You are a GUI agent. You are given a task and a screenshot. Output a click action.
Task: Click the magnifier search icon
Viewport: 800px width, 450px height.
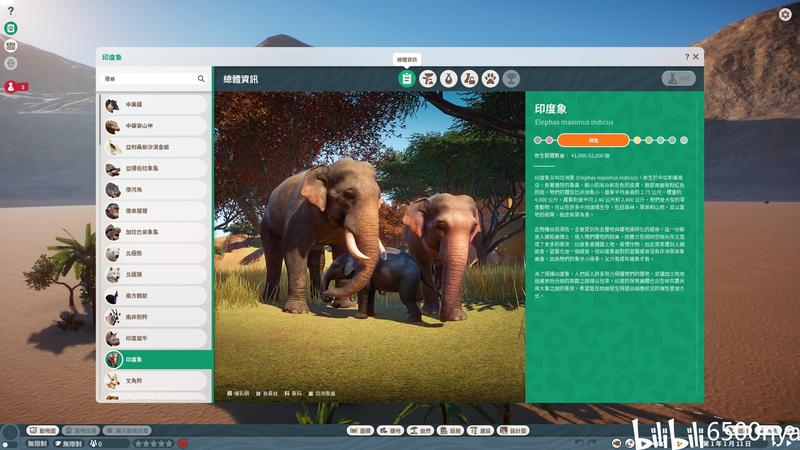201,79
